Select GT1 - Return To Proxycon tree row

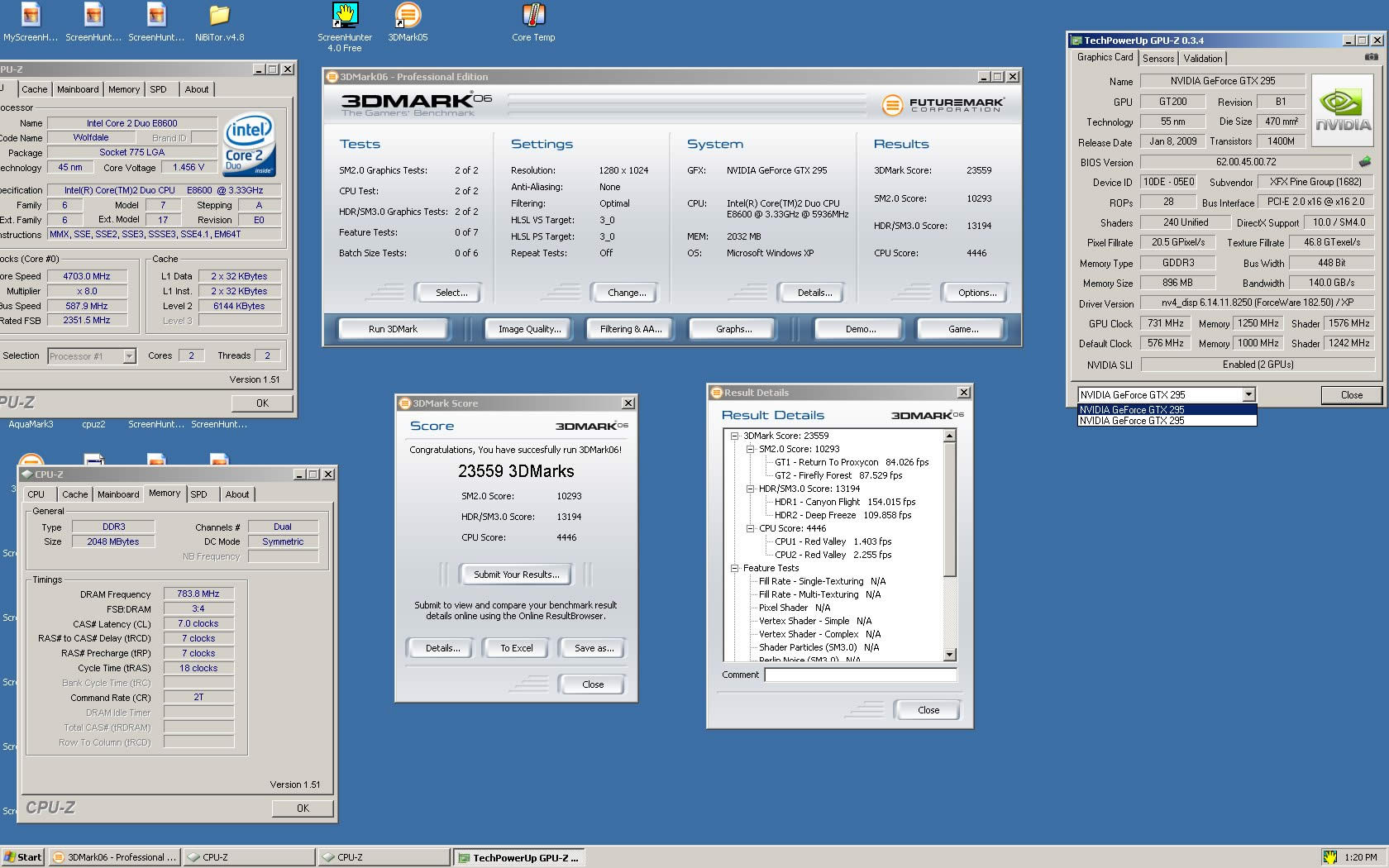pos(852,462)
